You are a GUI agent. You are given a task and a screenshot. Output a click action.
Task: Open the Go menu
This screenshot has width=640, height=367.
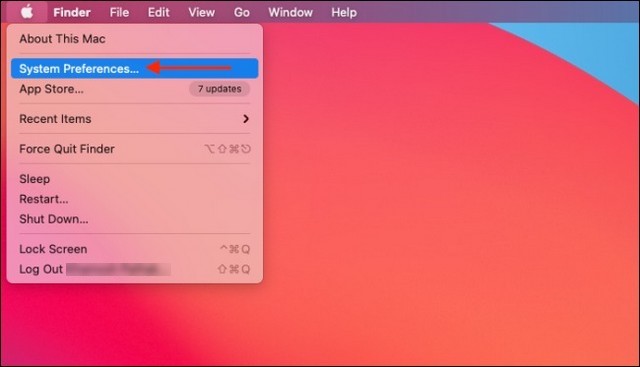click(242, 12)
